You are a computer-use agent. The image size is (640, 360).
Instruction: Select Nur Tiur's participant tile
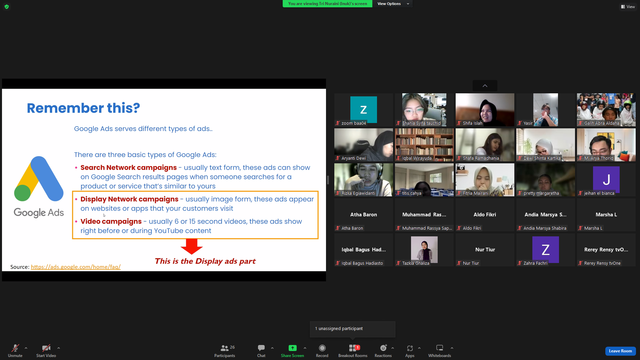(x=485, y=250)
